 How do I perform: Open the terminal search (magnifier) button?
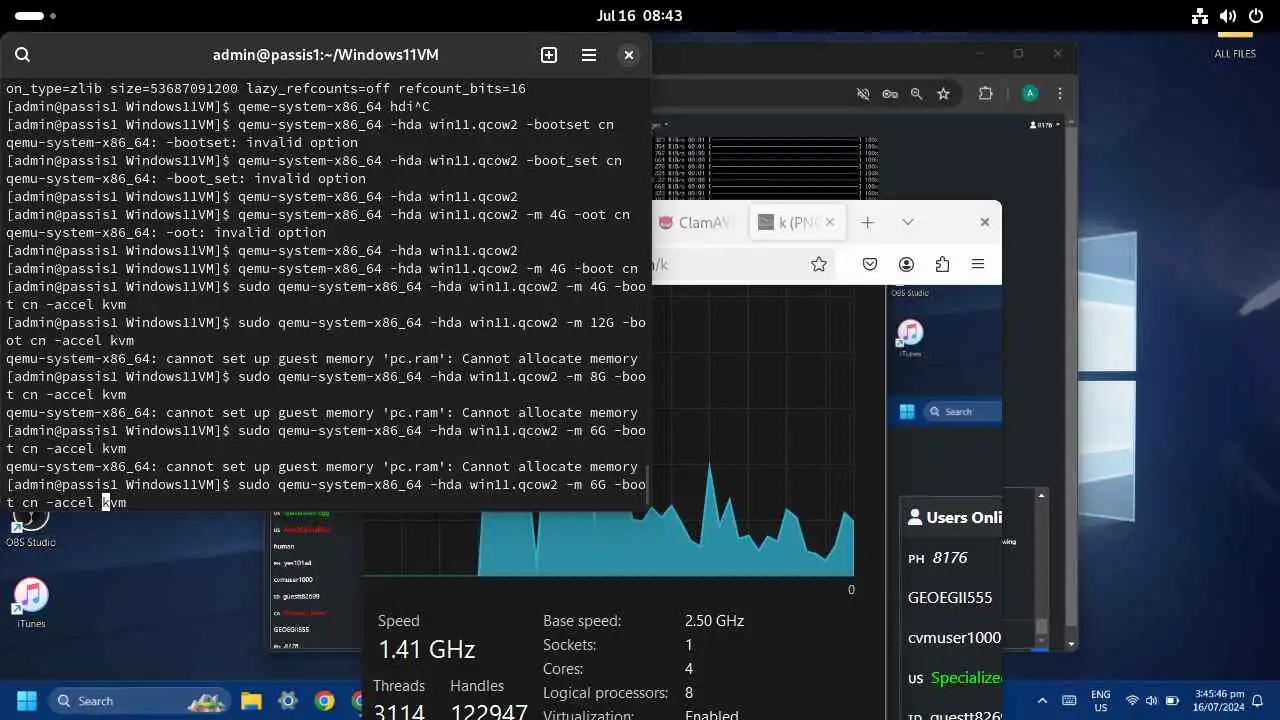pyautogui.click(x=23, y=55)
